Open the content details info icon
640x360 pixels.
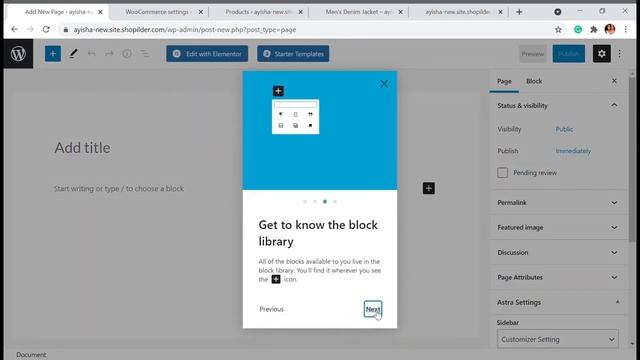click(x=127, y=53)
